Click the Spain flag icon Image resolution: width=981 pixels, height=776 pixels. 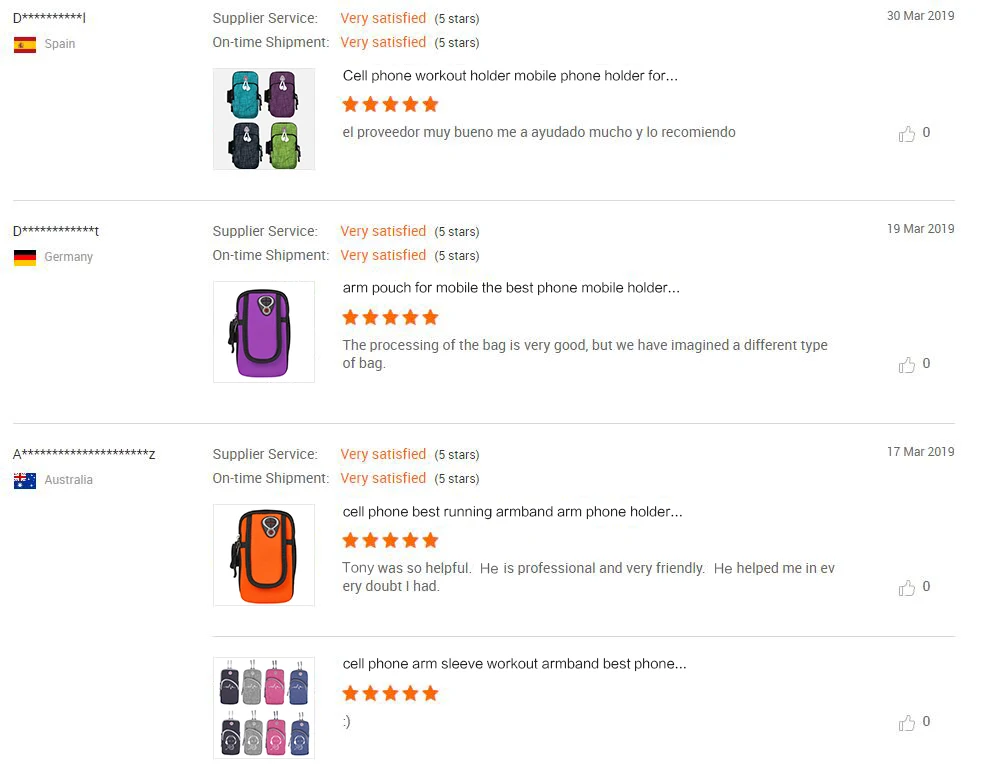pos(25,44)
